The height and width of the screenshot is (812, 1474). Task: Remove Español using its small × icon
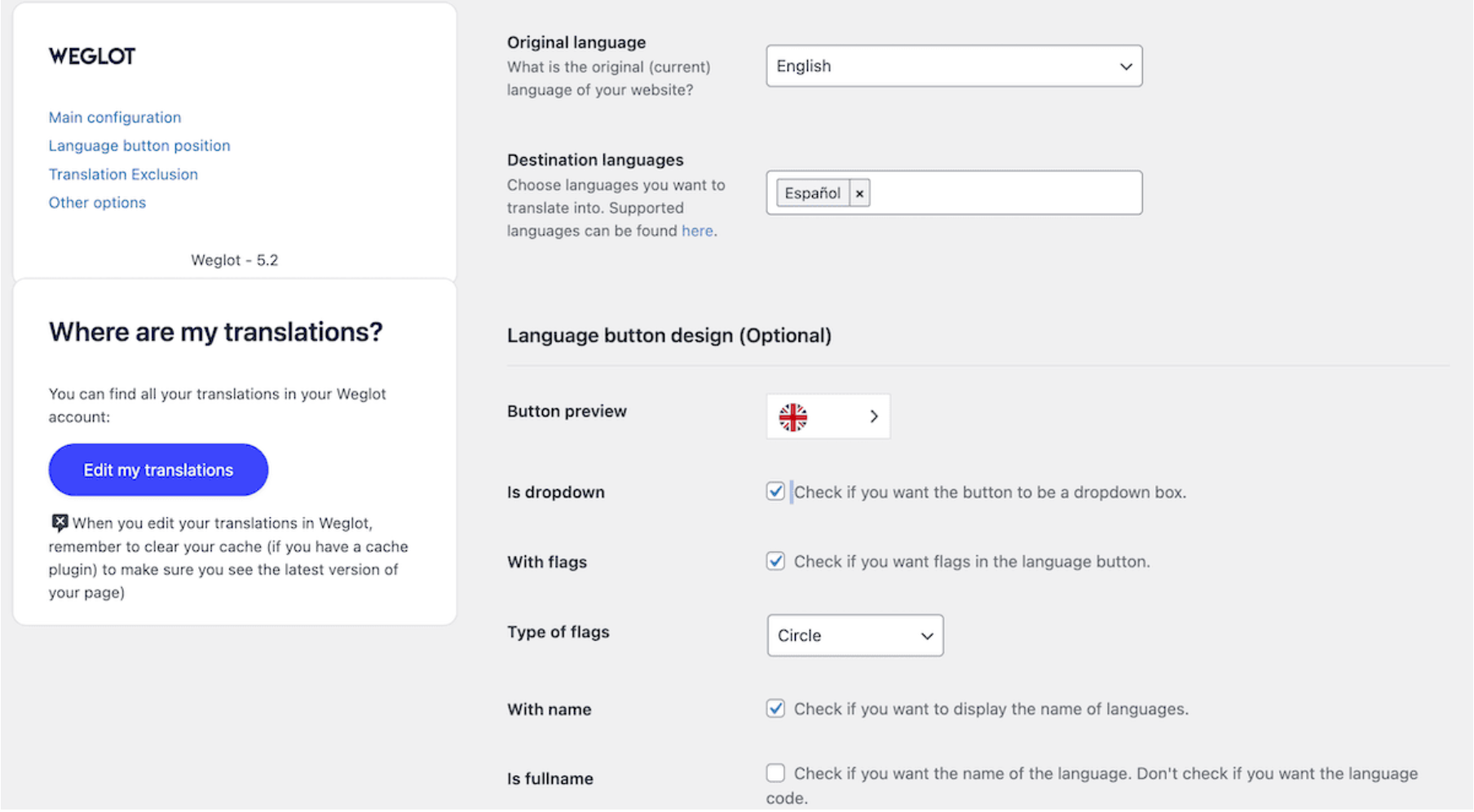point(859,193)
